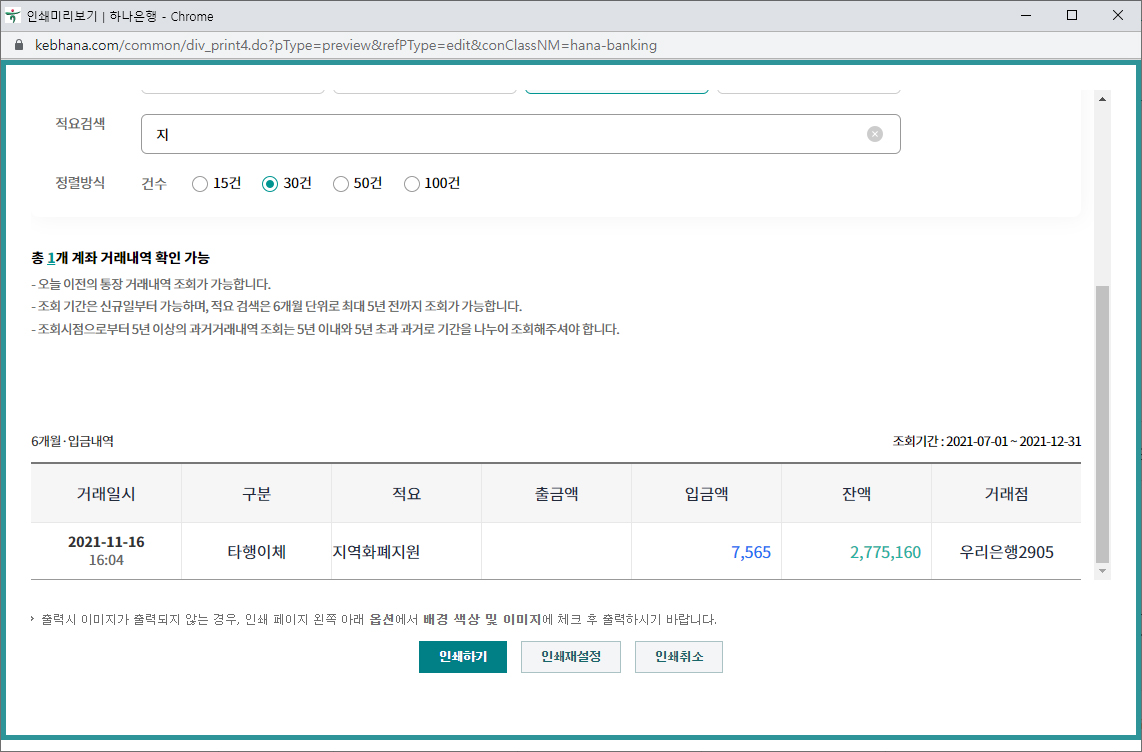Select the 30건 radio option
This screenshot has height=752, width=1142.
click(x=270, y=184)
